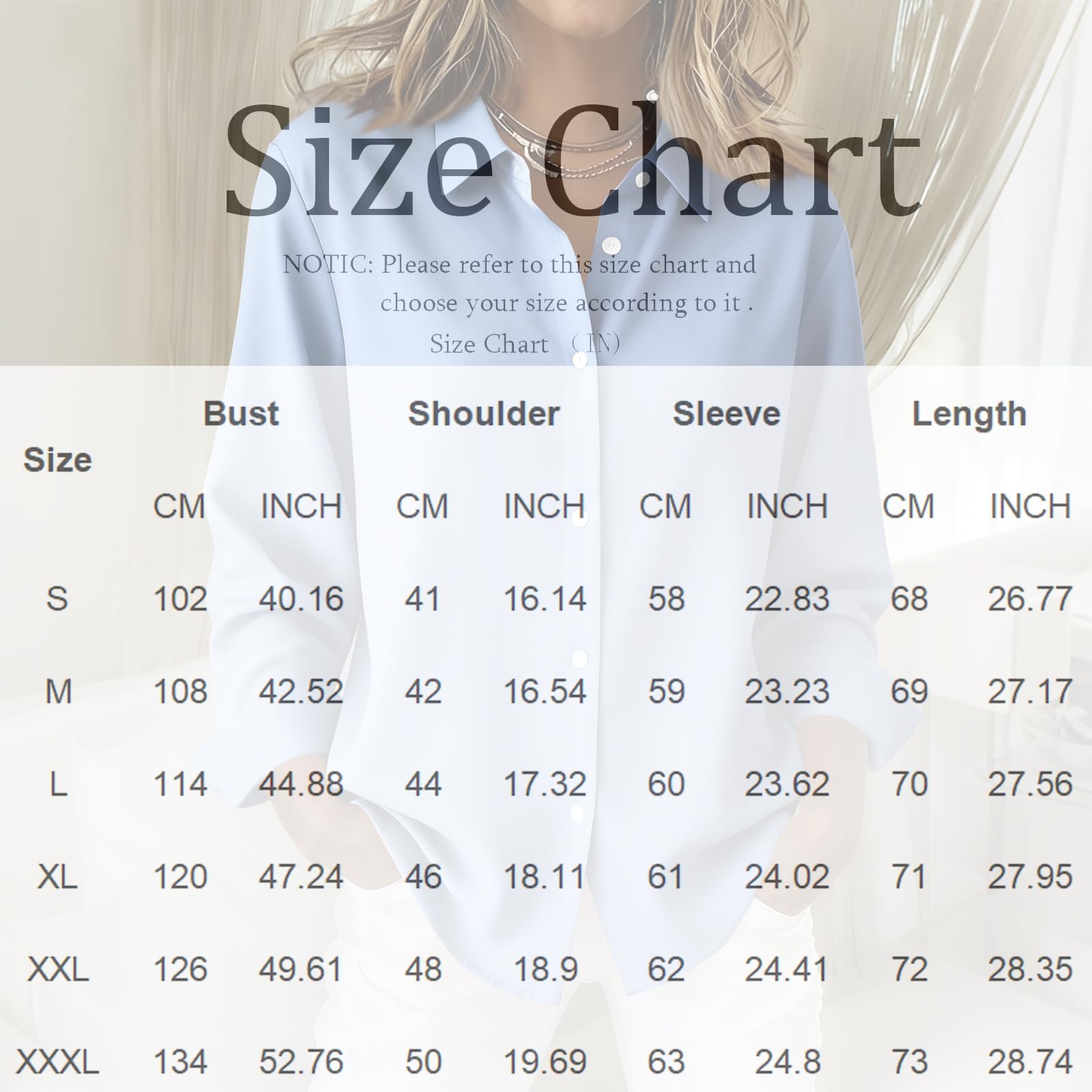1092x1092 pixels.
Task: Select the XL size row label
Action: [57, 877]
